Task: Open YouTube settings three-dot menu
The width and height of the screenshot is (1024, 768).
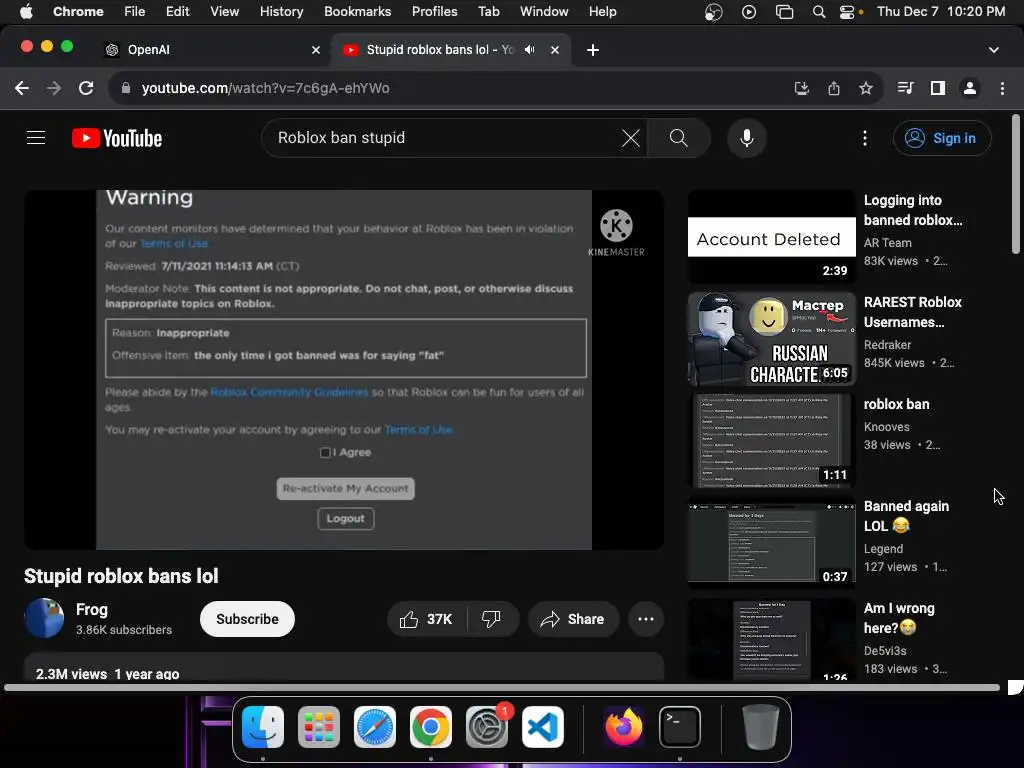Action: coord(865,138)
